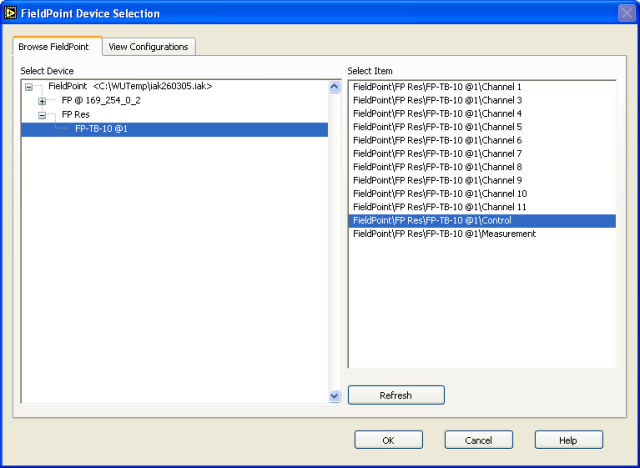Select FieldPoint root entry in device tree

130,86
